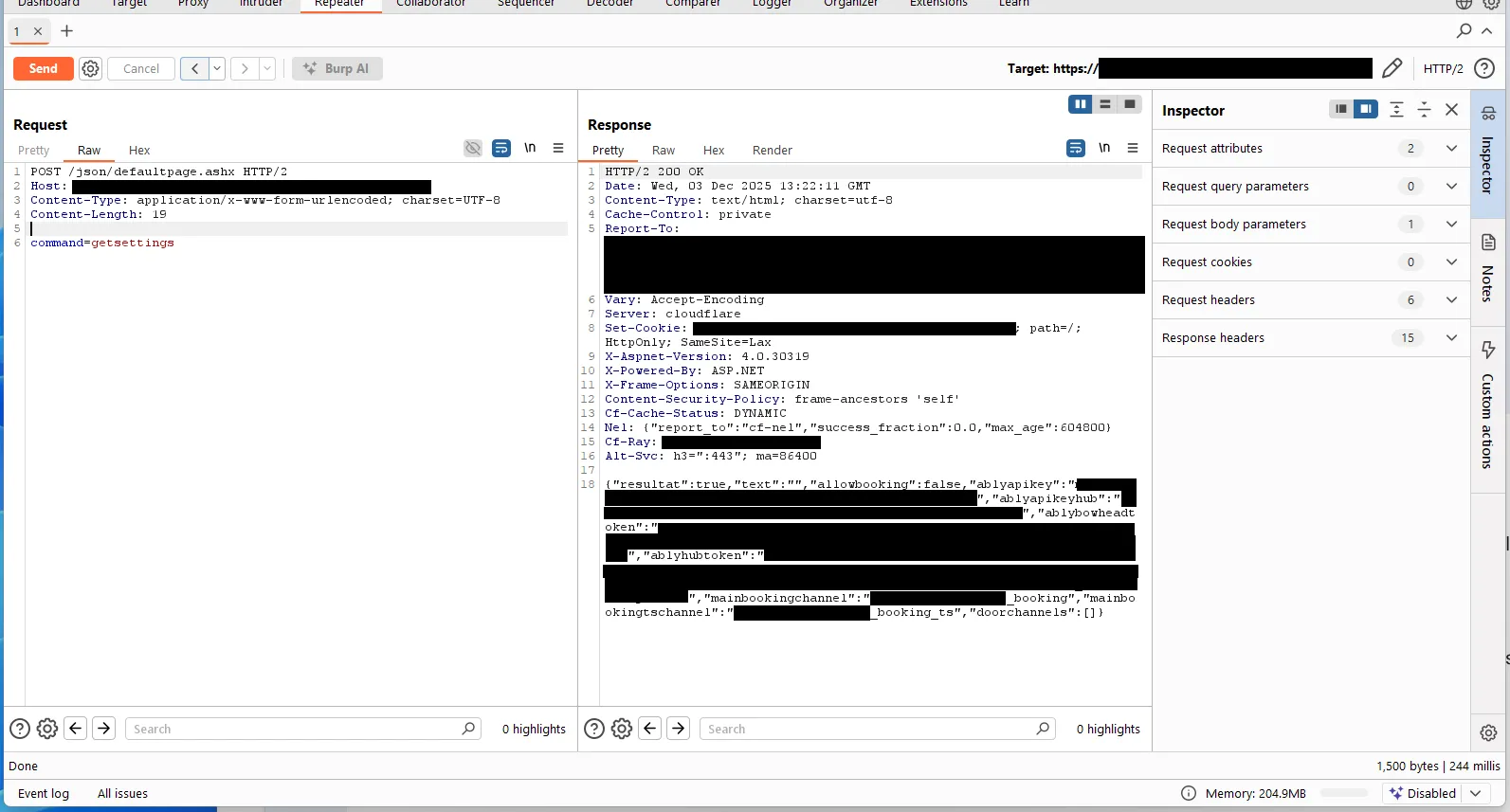Toggle hide non-printable characters in Request
Image resolution: width=1510 pixels, height=812 pixels.
[473, 148]
